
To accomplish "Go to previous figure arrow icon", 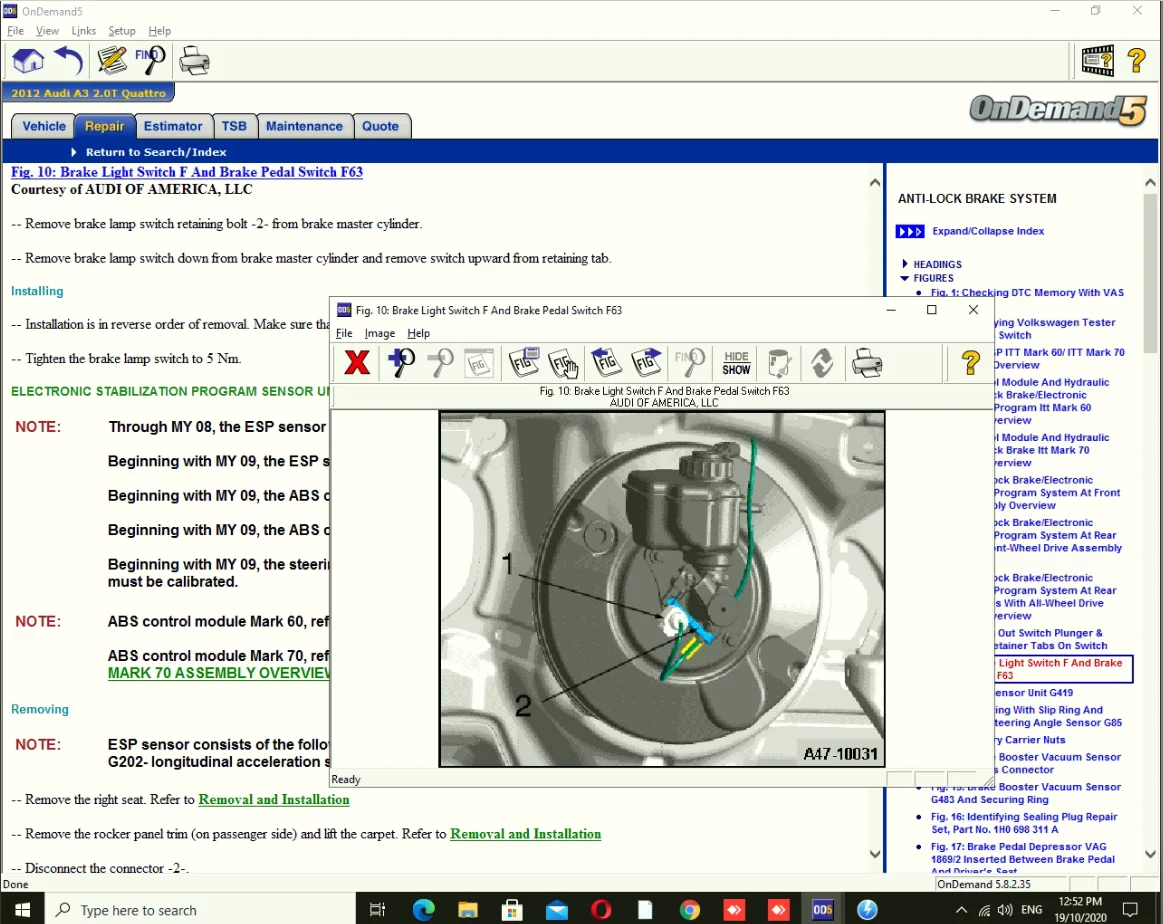I will tap(607, 363).
